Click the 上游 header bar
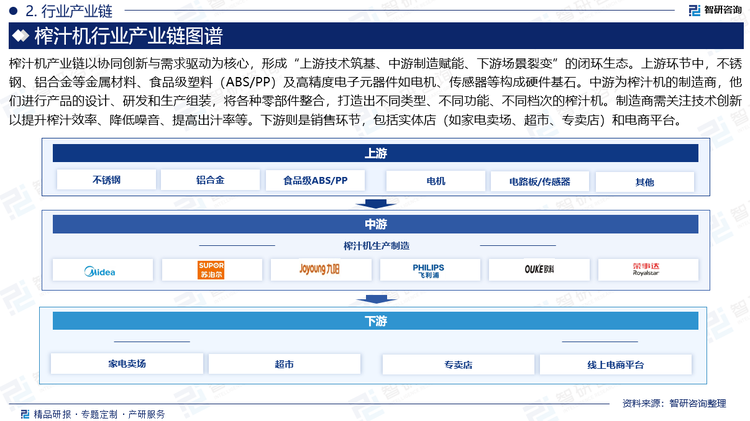The height and width of the screenshot is (421, 750). (x=375, y=153)
